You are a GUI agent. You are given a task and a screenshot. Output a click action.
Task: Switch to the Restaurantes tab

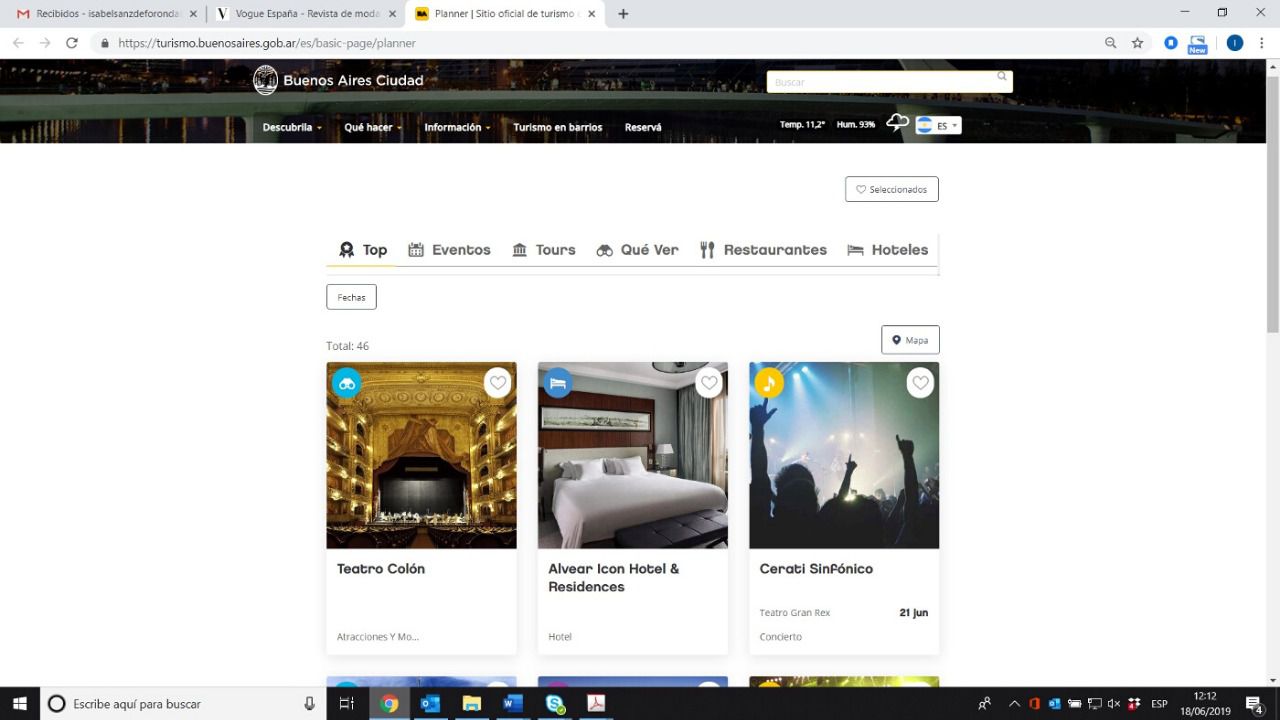click(763, 250)
